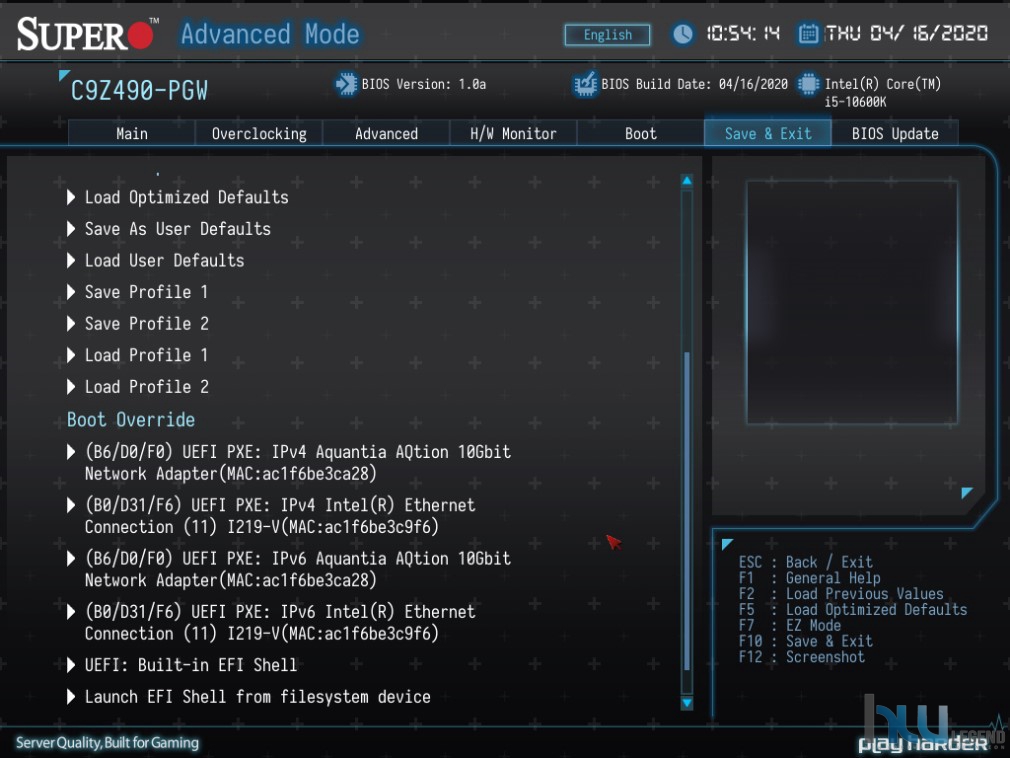1010x758 pixels.
Task: Go to the Advanced tab
Action: coord(386,133)
